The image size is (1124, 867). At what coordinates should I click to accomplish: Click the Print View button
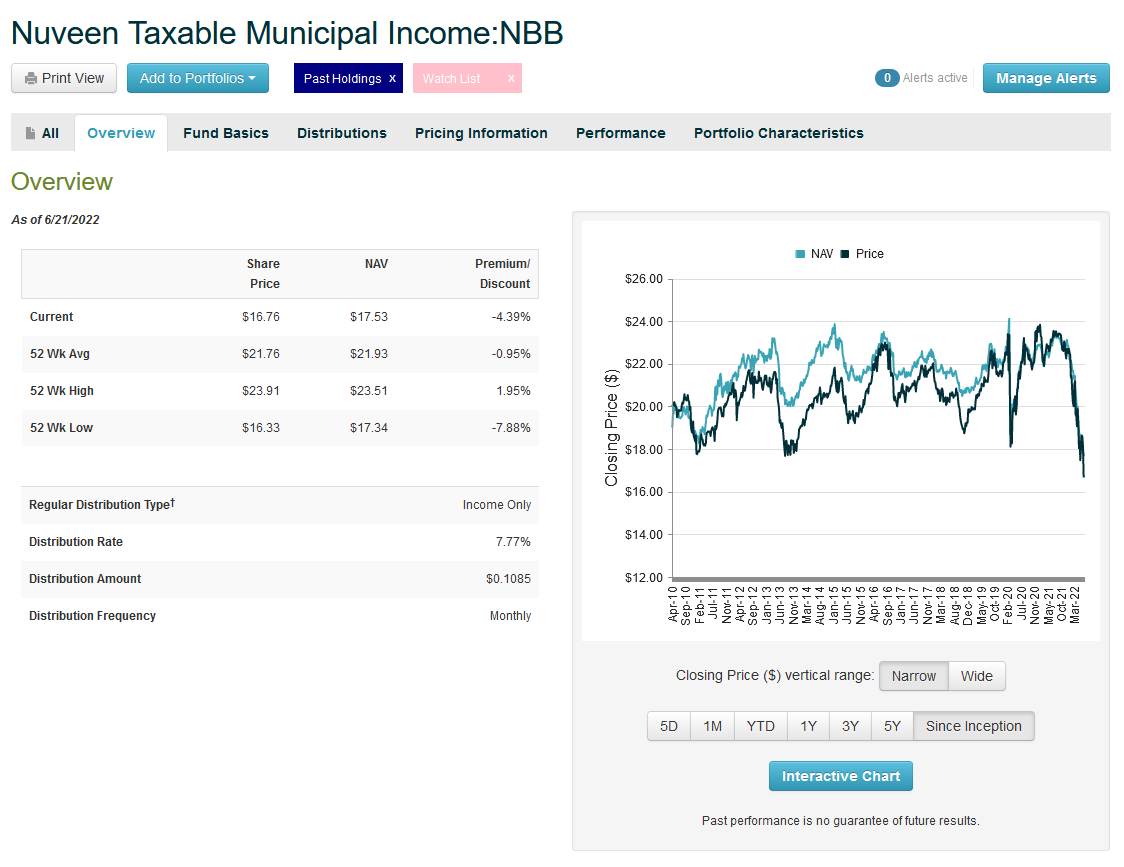pyautogui.click(x=64, y=78)
